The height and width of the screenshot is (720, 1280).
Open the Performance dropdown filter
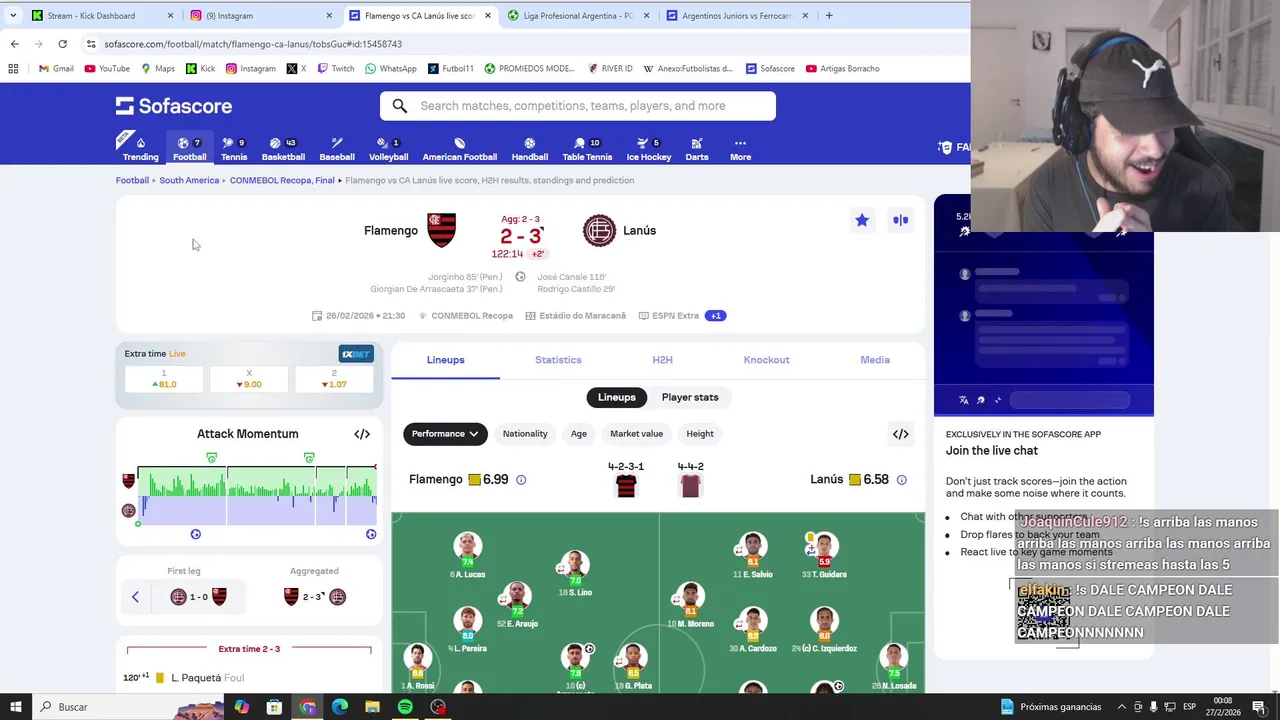[445, 434]
